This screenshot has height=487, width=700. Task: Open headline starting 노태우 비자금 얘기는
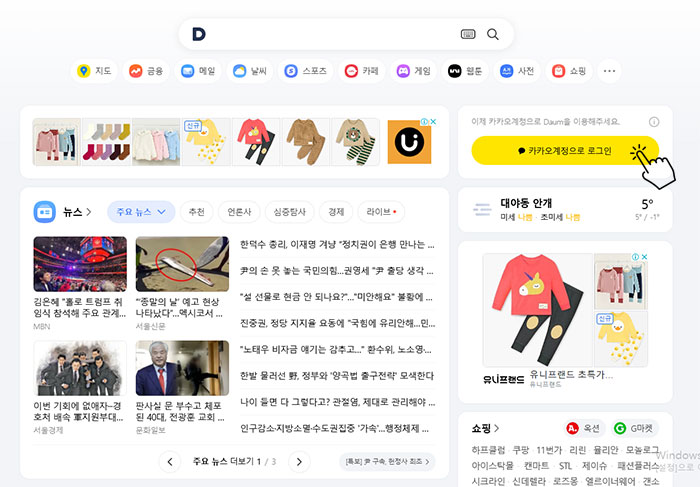336,349
